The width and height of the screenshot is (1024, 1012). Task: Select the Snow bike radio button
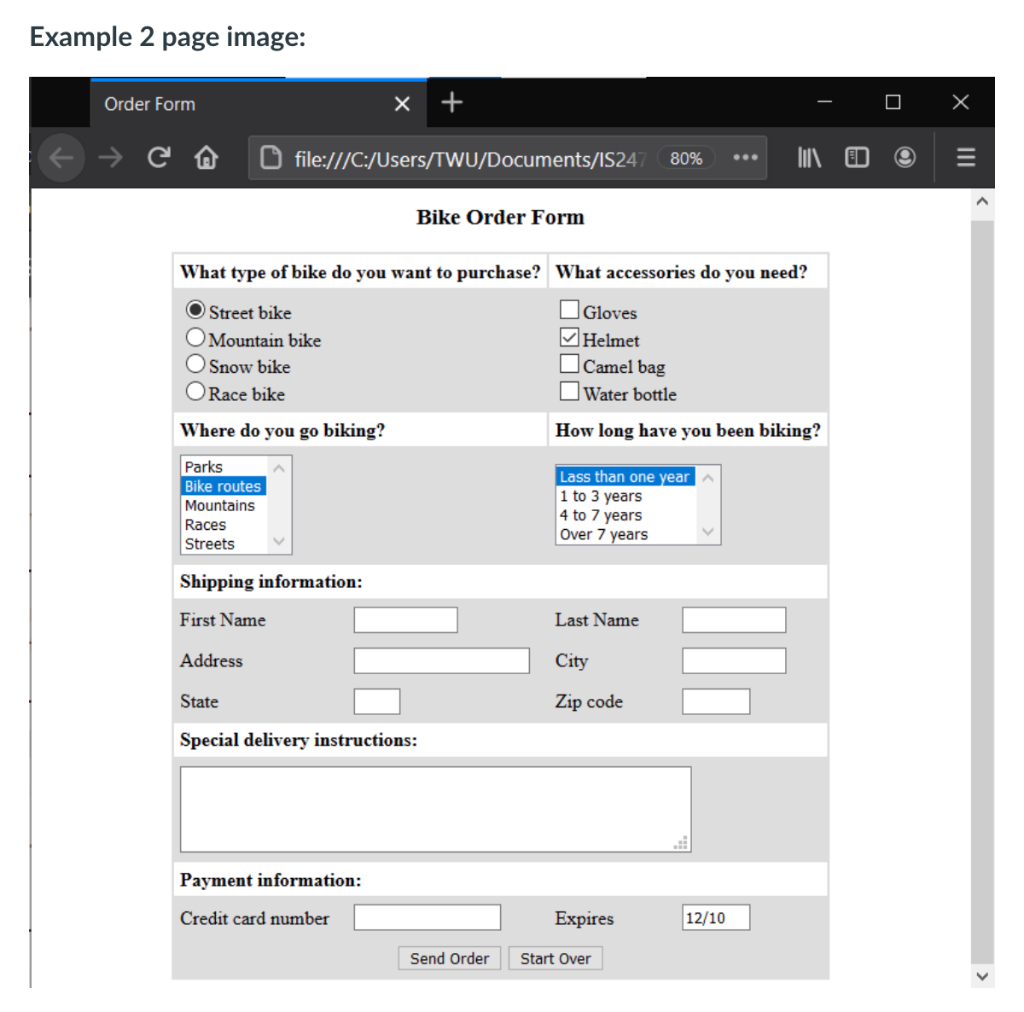coord(195,363)
